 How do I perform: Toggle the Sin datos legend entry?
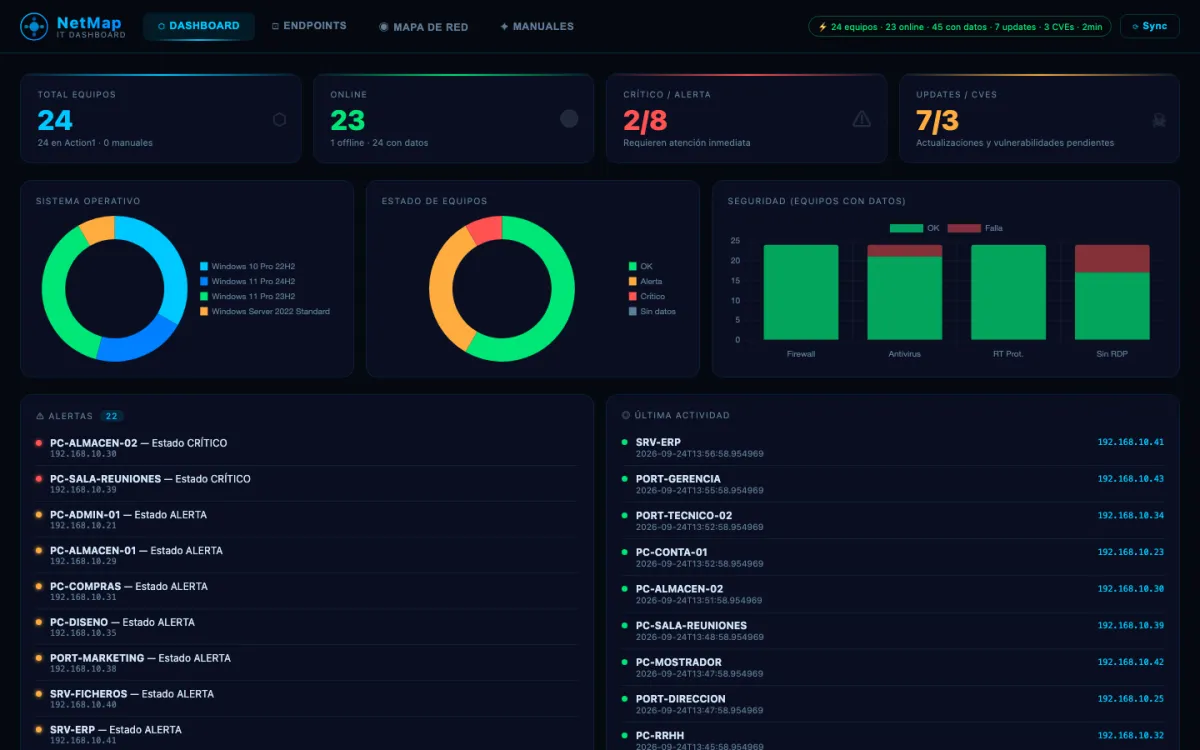pyautogui.click(x=652, y=312)
